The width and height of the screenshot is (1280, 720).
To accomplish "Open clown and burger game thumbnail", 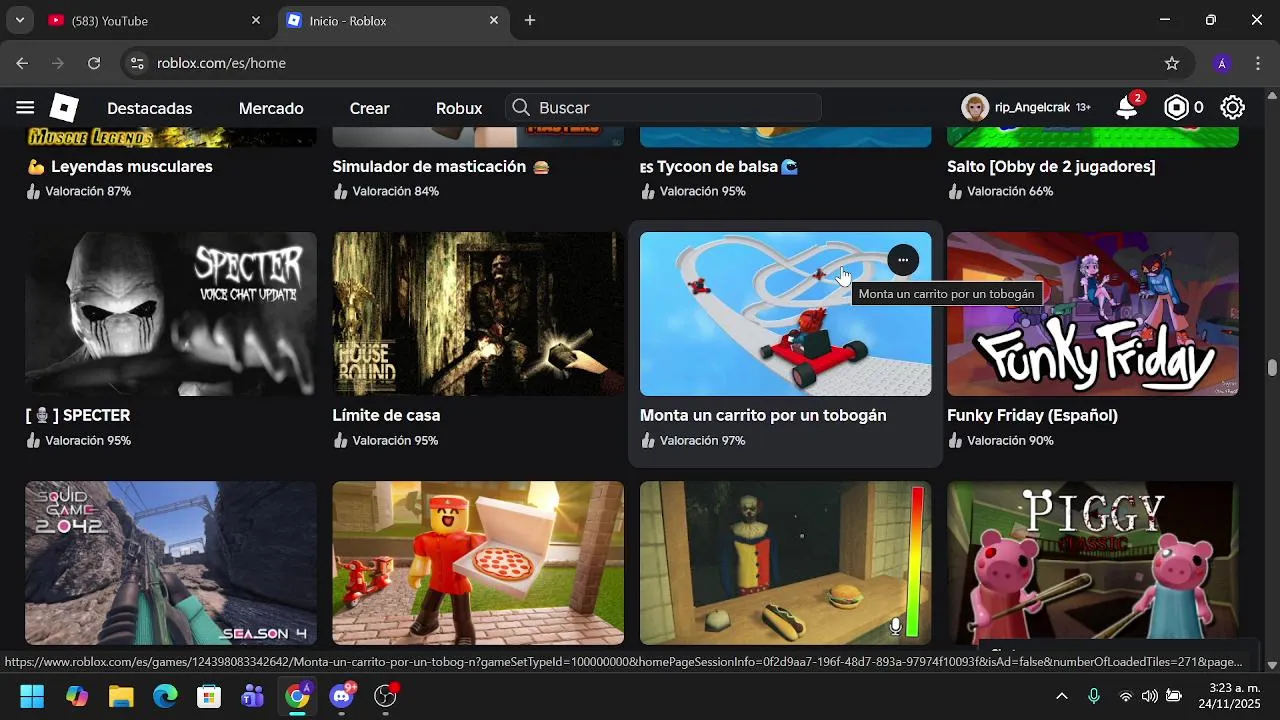I will (785, 563).
